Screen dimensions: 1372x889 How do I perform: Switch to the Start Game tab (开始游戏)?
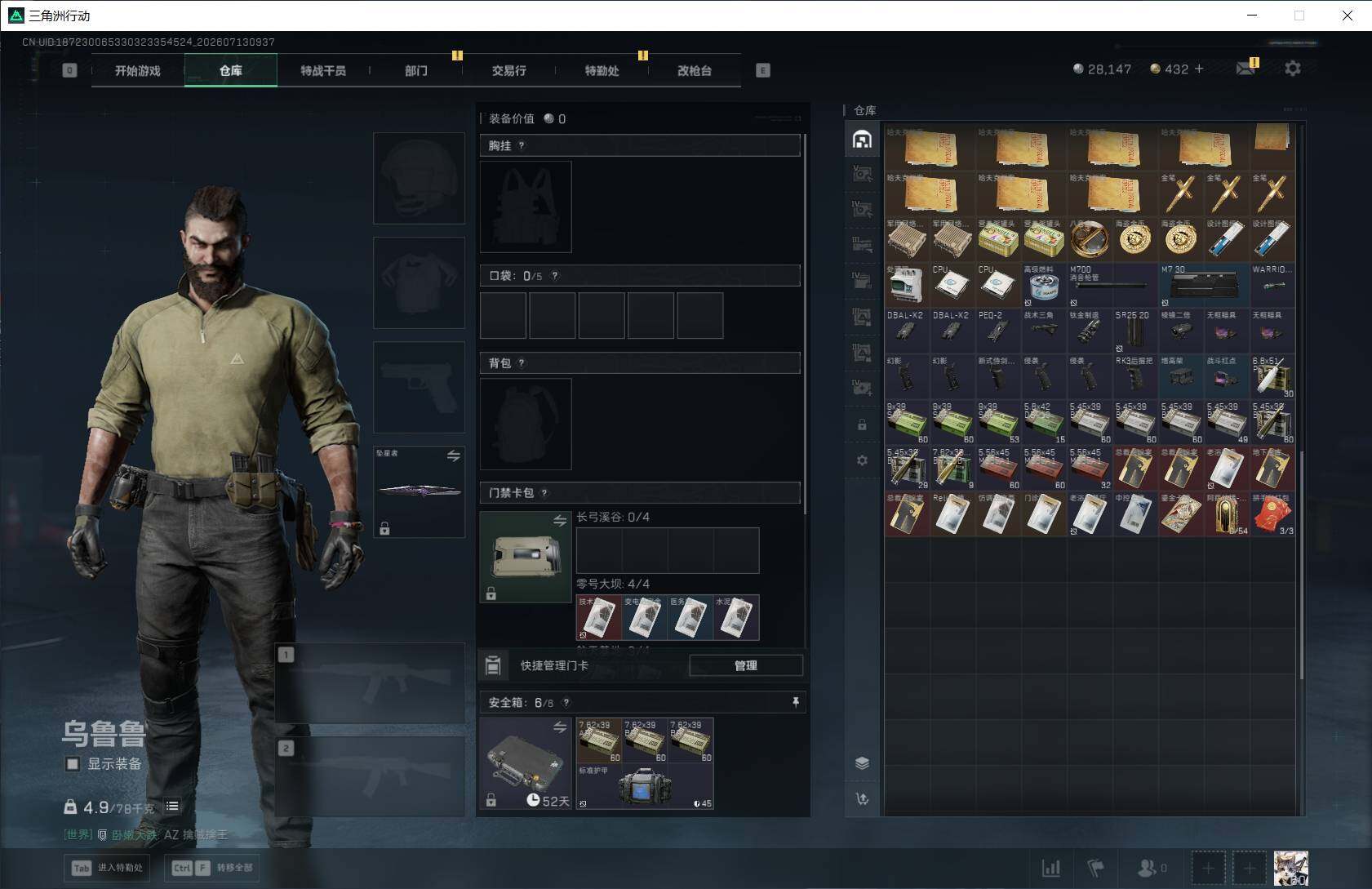138,71
